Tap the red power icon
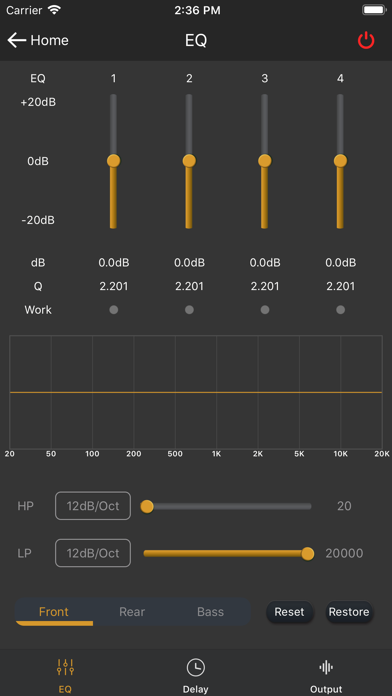This screenshot has height=696, width=392. click(x=366, y=40)
